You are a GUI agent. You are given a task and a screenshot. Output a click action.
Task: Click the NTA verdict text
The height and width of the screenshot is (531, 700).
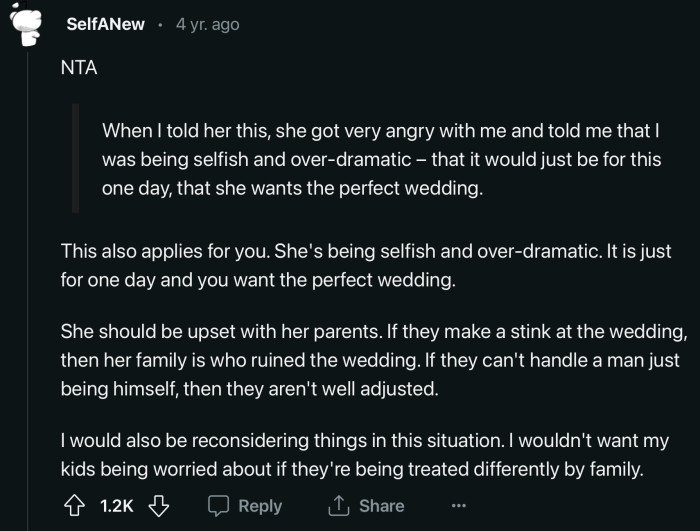click(x=77, y=74)
